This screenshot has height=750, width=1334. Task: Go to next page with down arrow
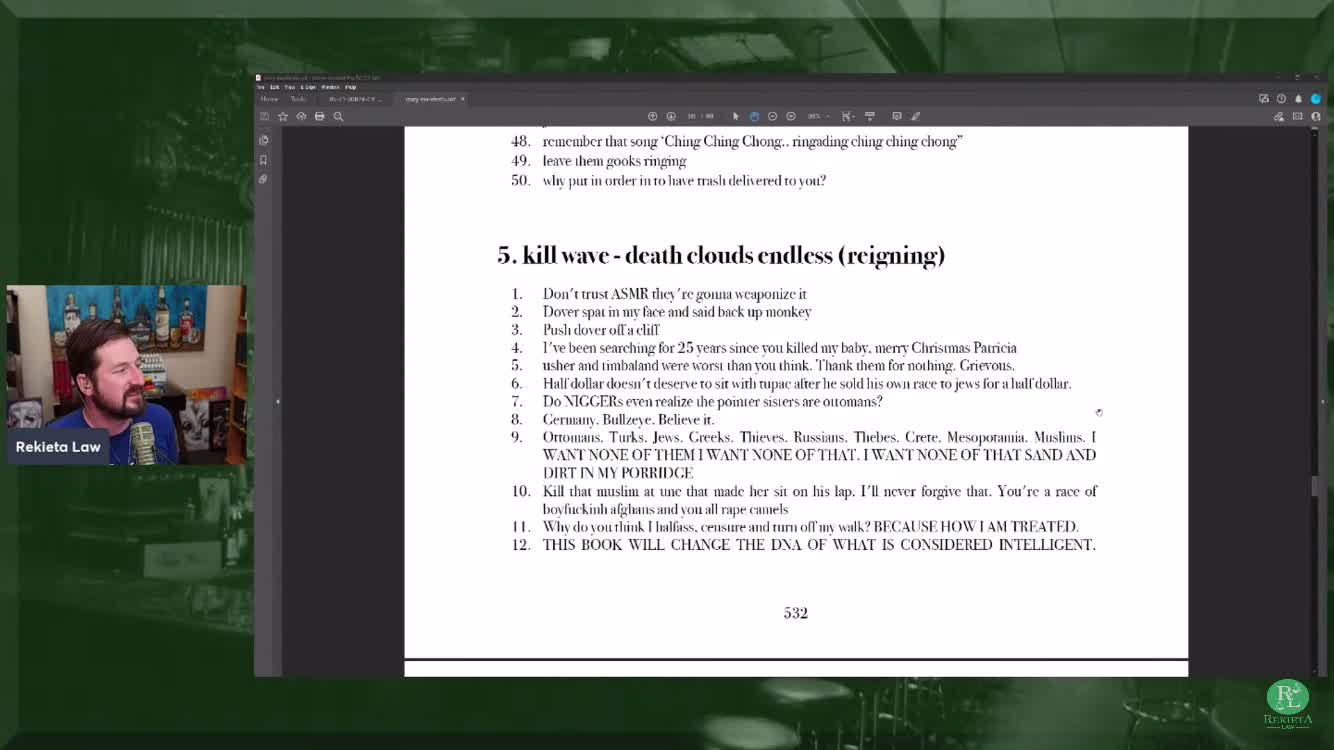click(x=671, y=116)
